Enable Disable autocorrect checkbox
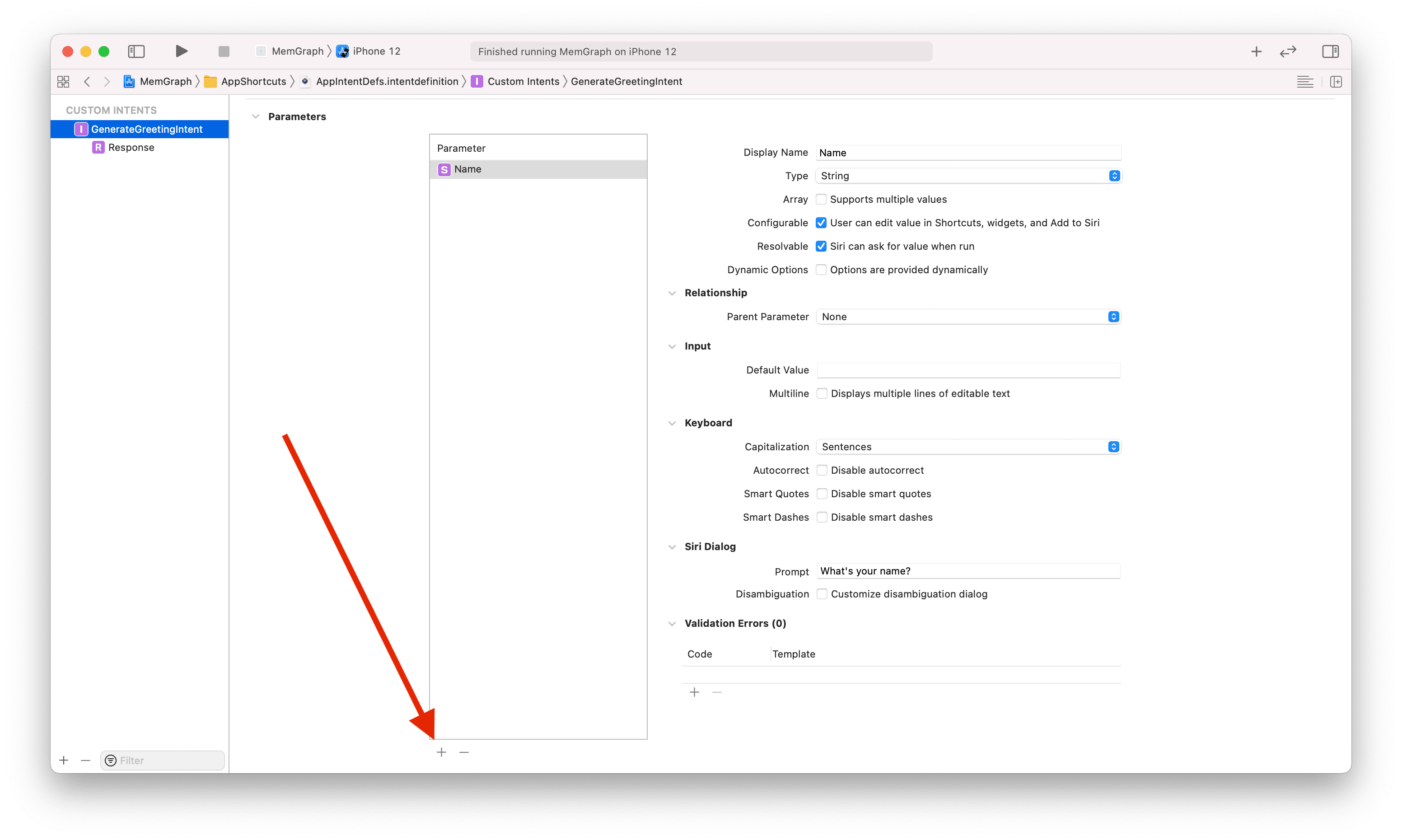 point(822,471)
